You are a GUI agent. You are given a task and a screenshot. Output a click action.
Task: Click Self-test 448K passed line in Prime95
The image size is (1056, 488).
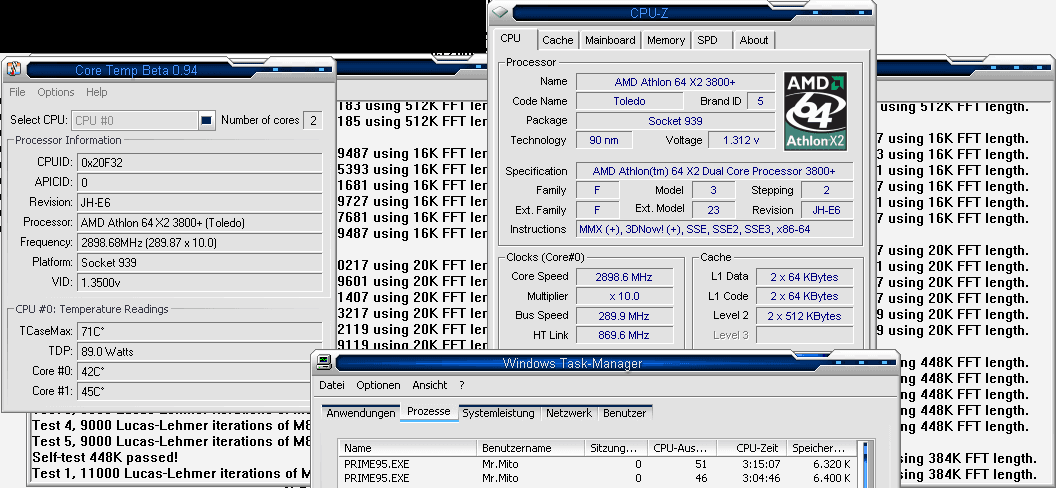(105, 458)
